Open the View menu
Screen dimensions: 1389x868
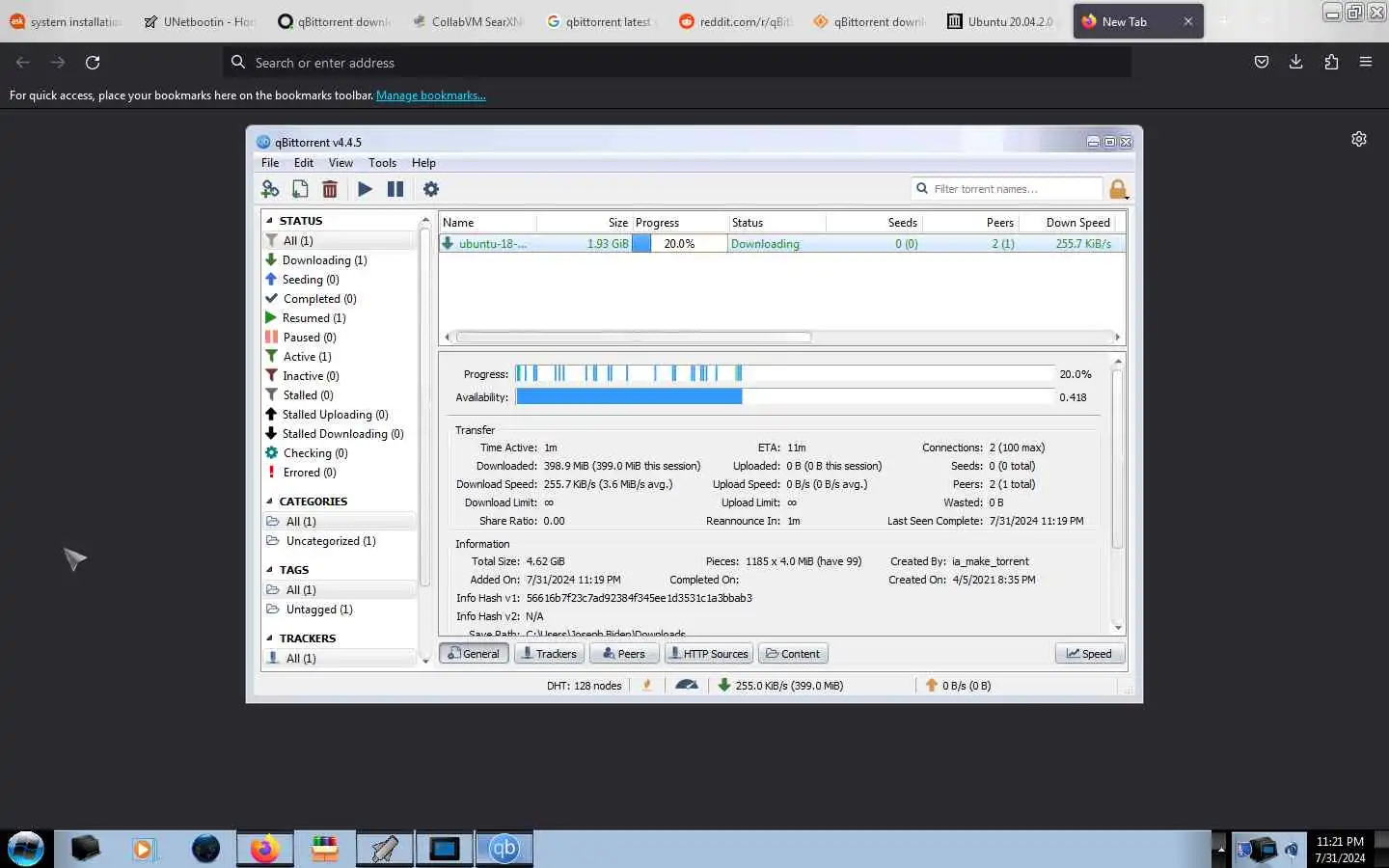point(340,163)
